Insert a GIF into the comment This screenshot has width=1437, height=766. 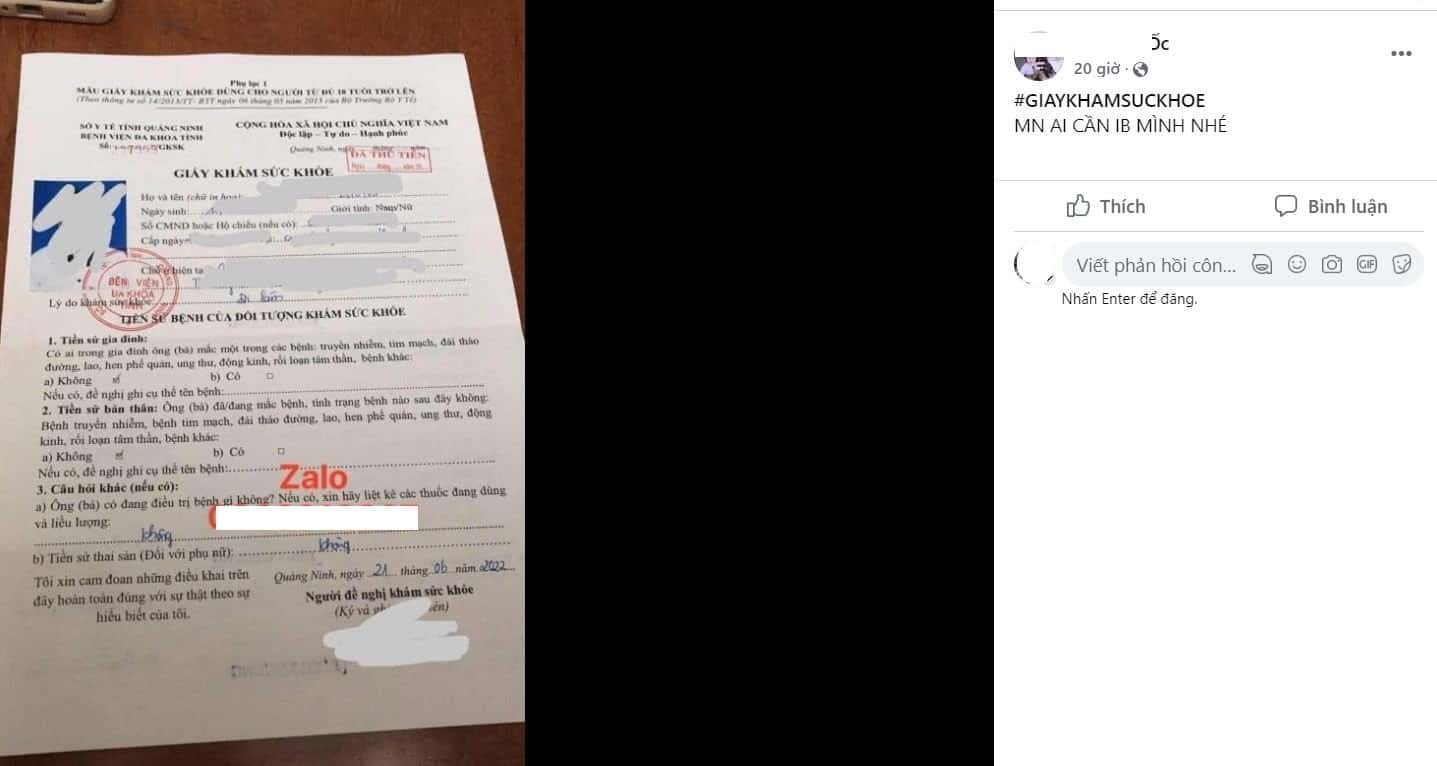click(1367, 265)
